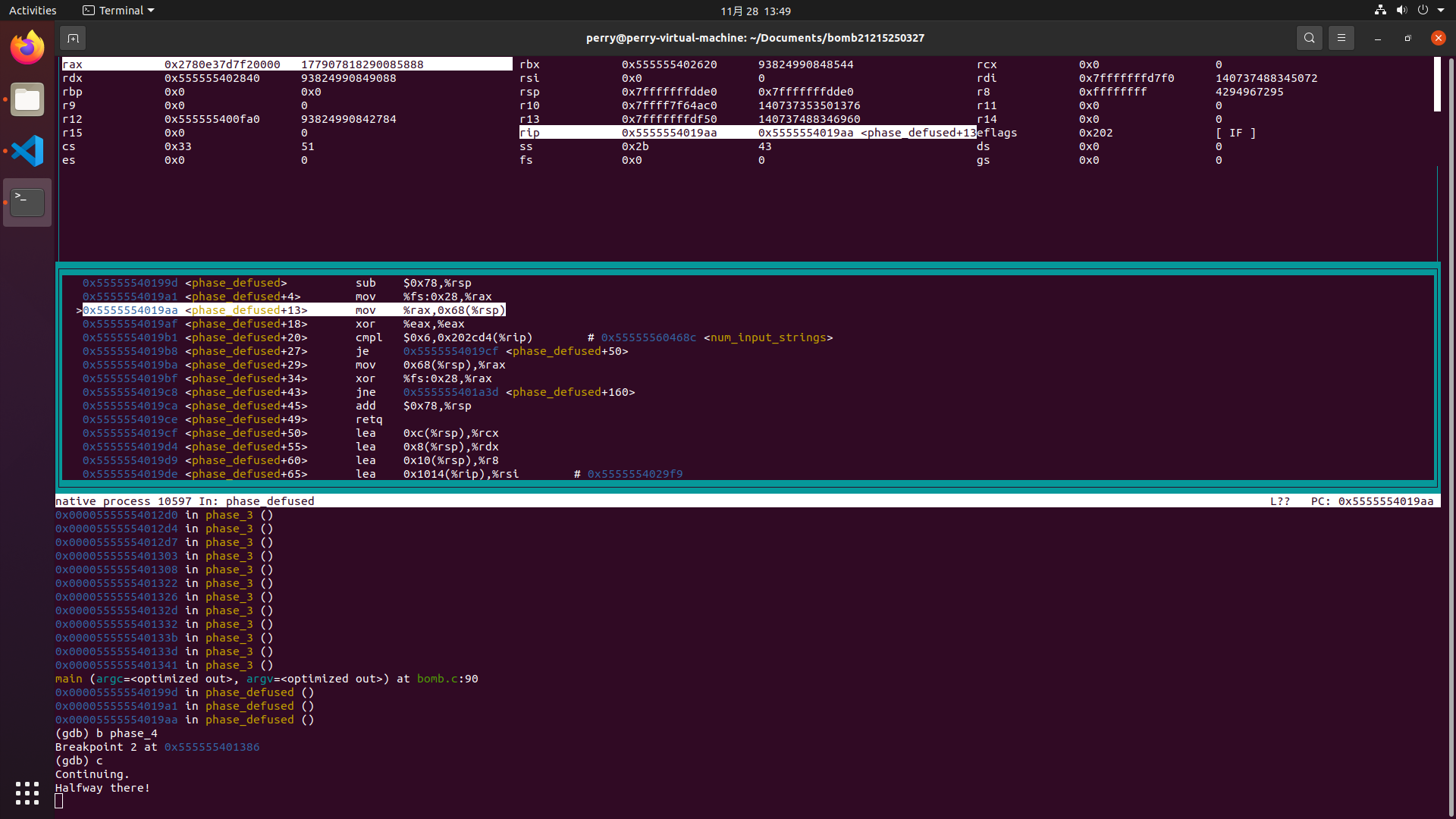Click rbx value 0x555555402620
Image resolution: width=1456 pixels, height=819 pixels.
(x=669, y=64)
